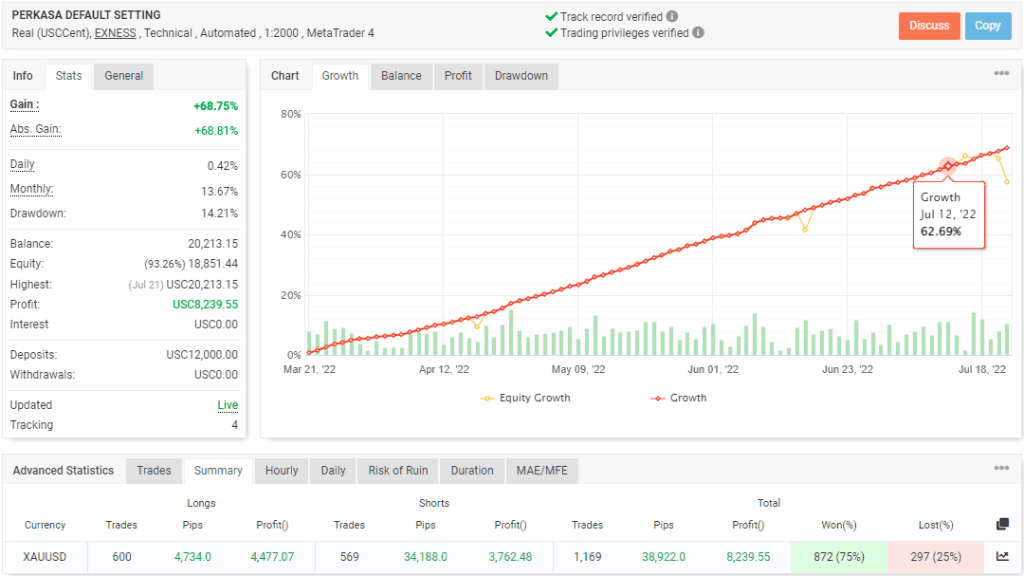Switch to the General tab in the Info panel
Viewport: 1024px width, 576px height.
click(123, 75)
